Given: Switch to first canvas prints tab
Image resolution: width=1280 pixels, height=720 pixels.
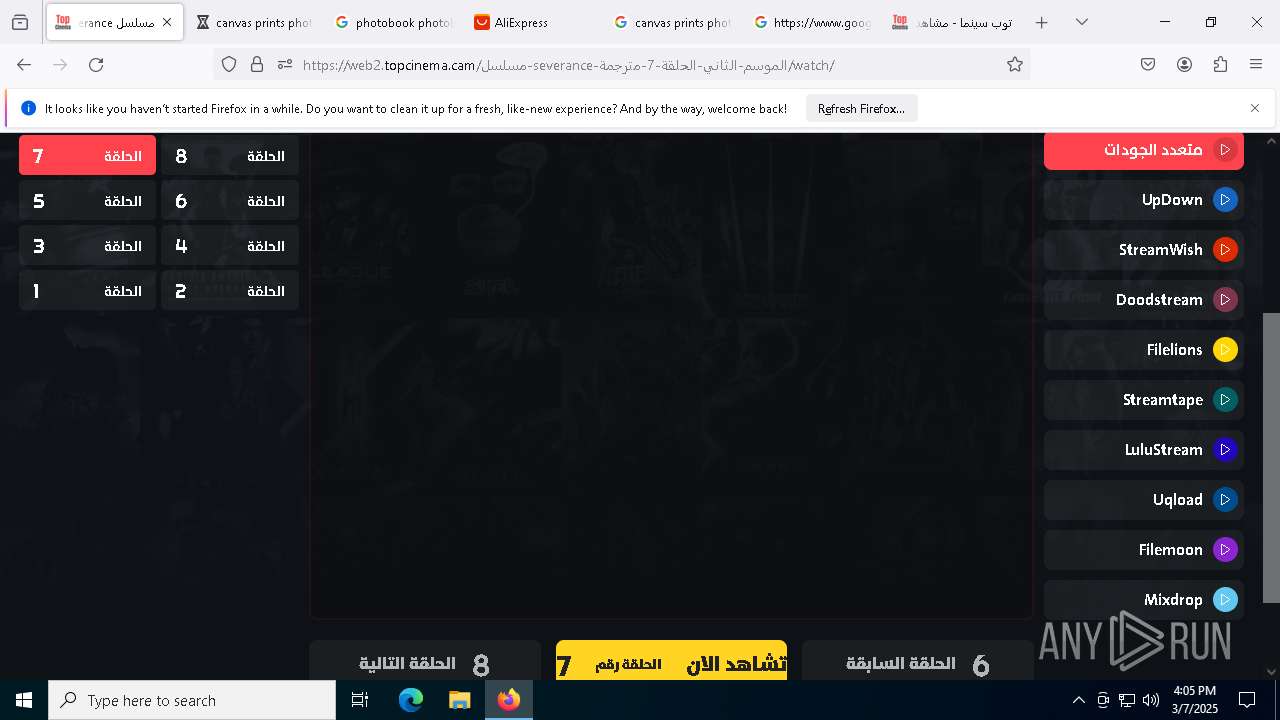Looking at the screenshot, I should click(254, 22).
